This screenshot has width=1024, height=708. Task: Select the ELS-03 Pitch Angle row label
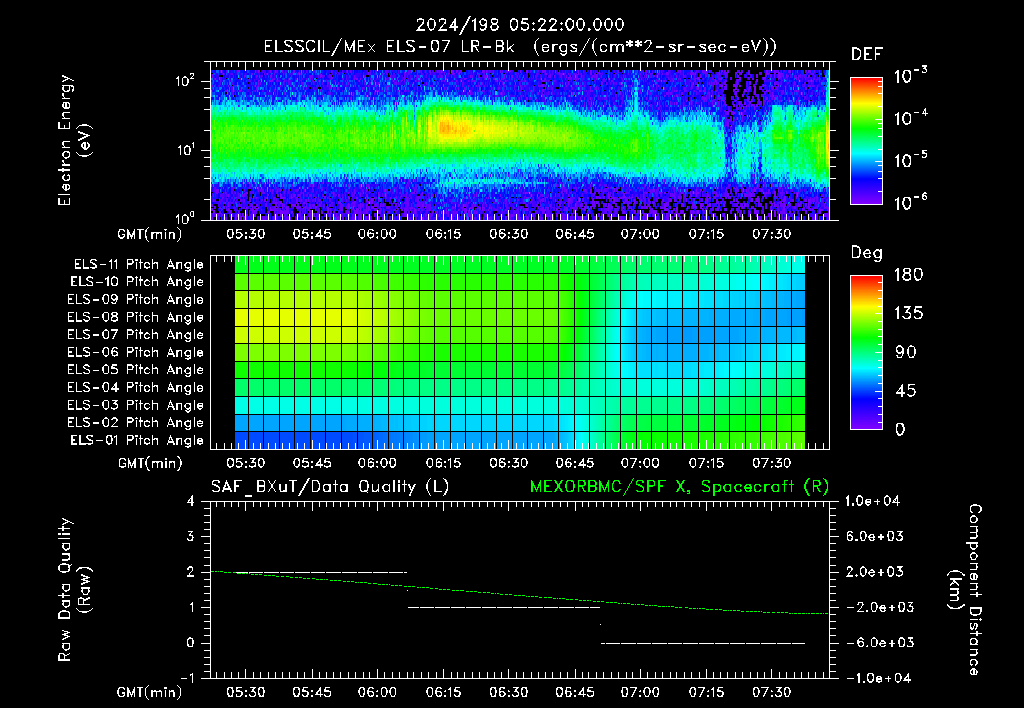point(136,405)
